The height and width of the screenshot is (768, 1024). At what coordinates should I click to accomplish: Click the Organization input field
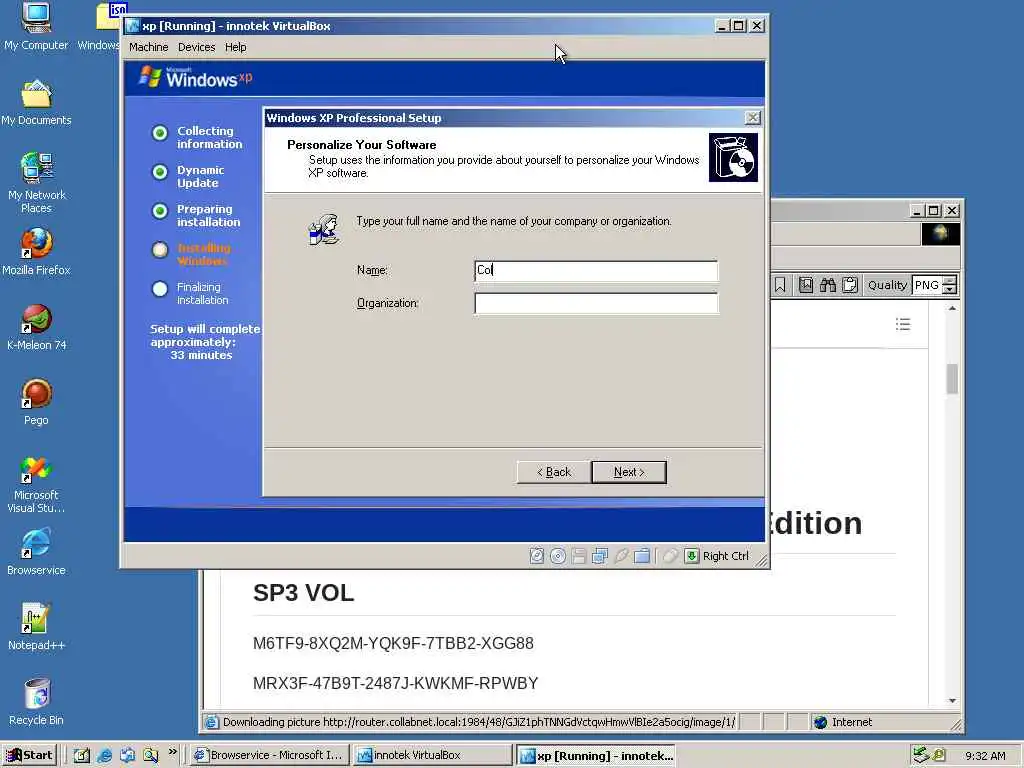[596, 303]
